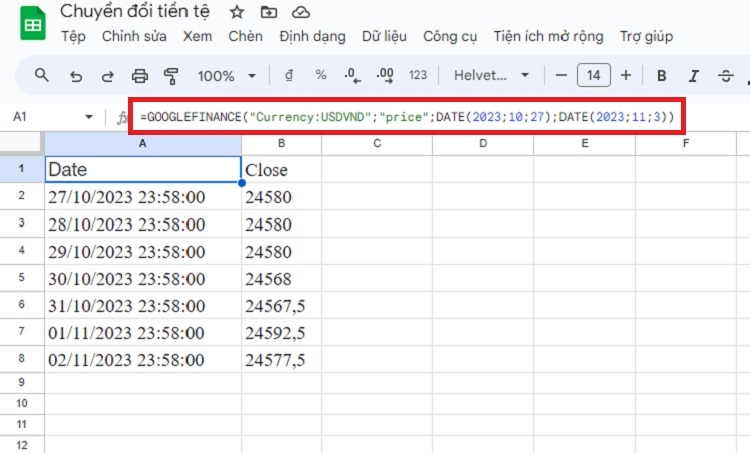
Task: Select column C header
Action: pyautogui.click(x=377, y=143)
